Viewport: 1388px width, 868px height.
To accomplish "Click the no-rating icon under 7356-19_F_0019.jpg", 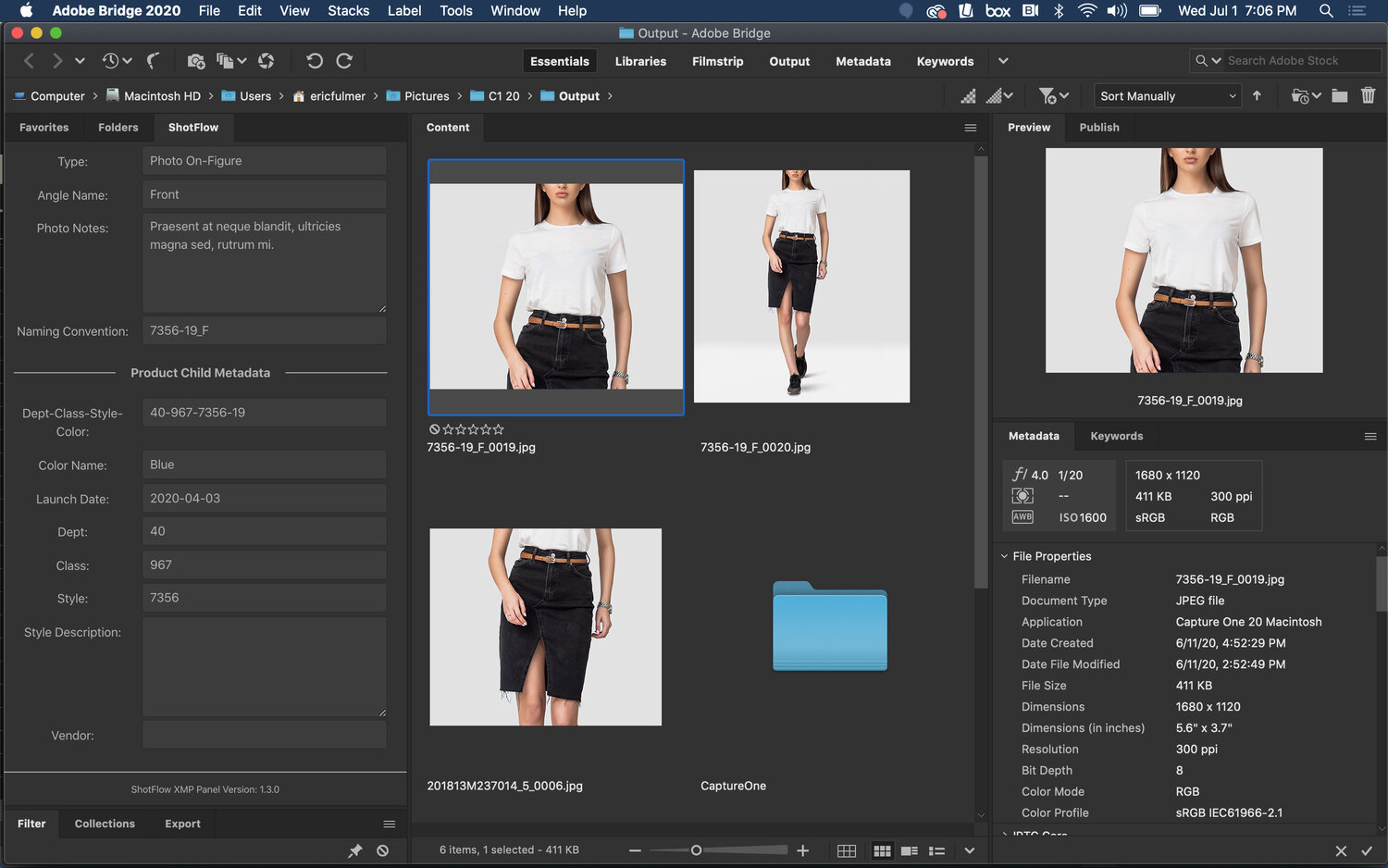I will click(x=434, y=429).
